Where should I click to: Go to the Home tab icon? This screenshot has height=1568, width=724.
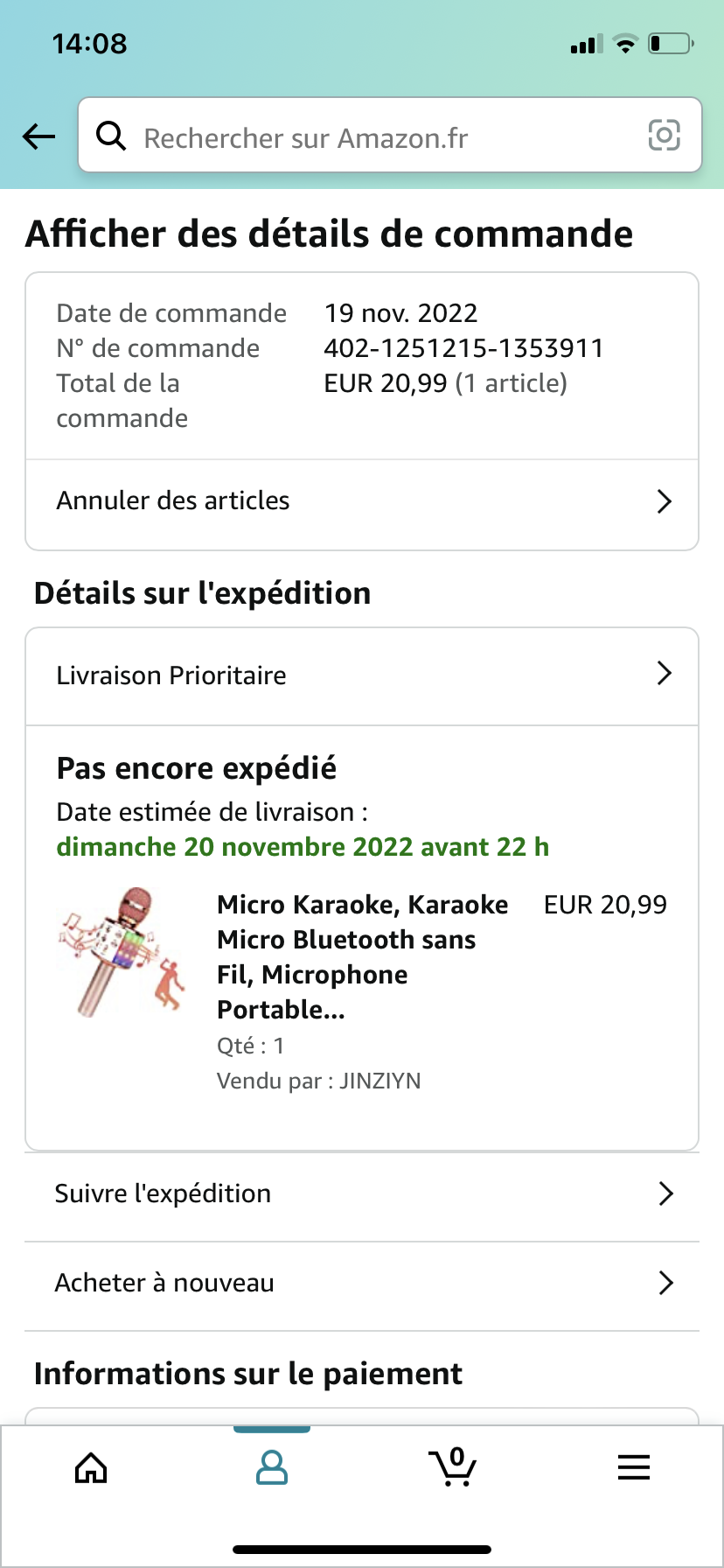91,1467
